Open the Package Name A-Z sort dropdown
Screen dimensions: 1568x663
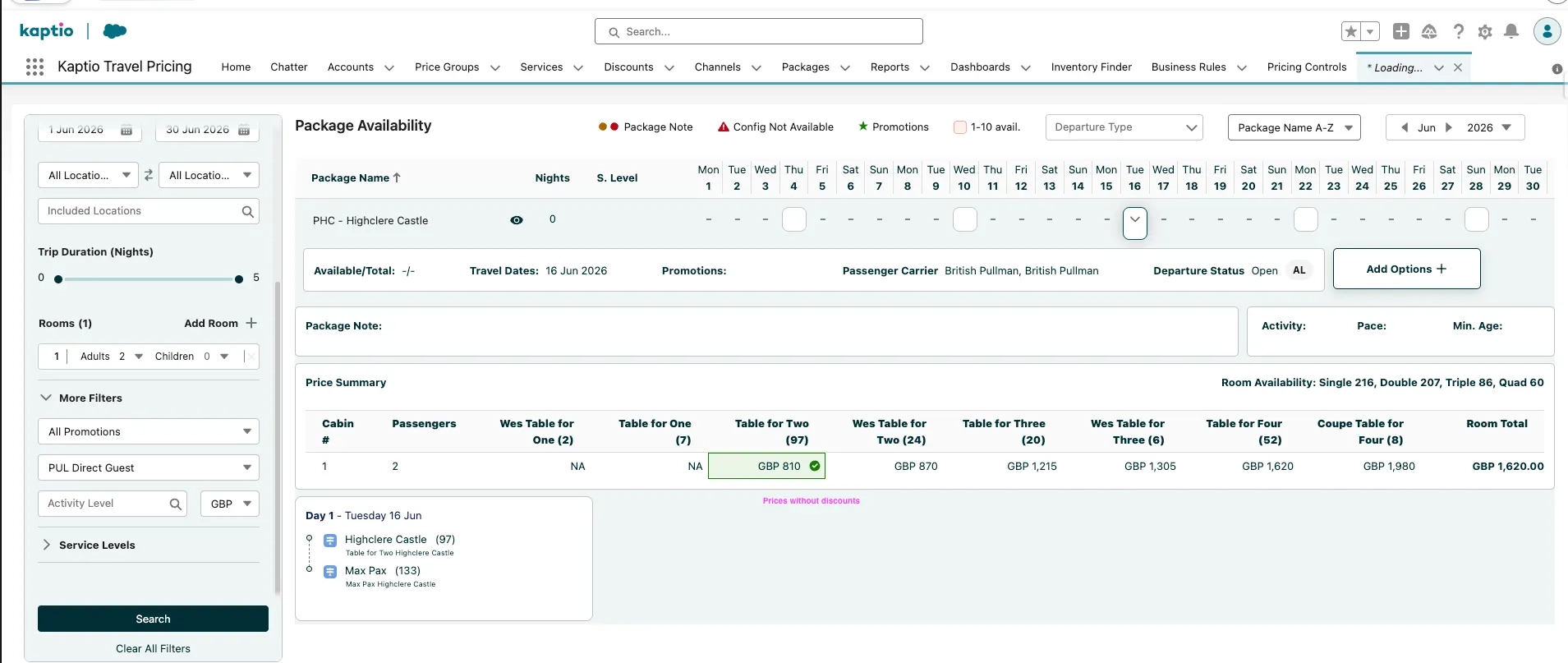click(1294, 127)
